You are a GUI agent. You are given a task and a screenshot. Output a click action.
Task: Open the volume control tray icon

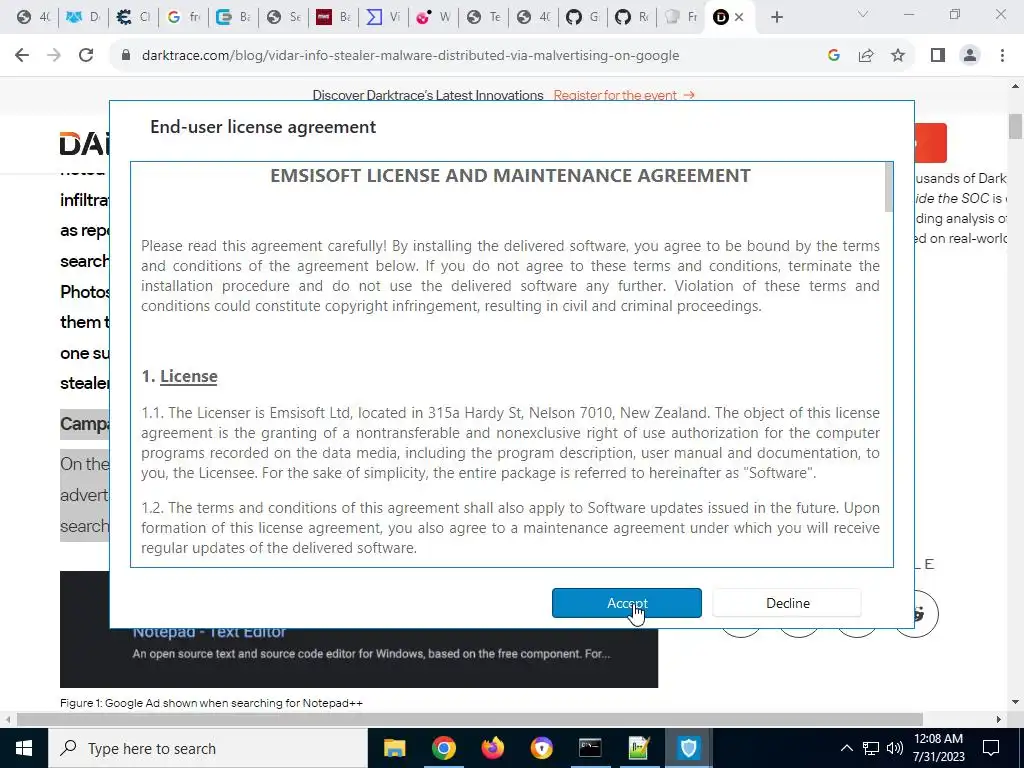point(895,748)
